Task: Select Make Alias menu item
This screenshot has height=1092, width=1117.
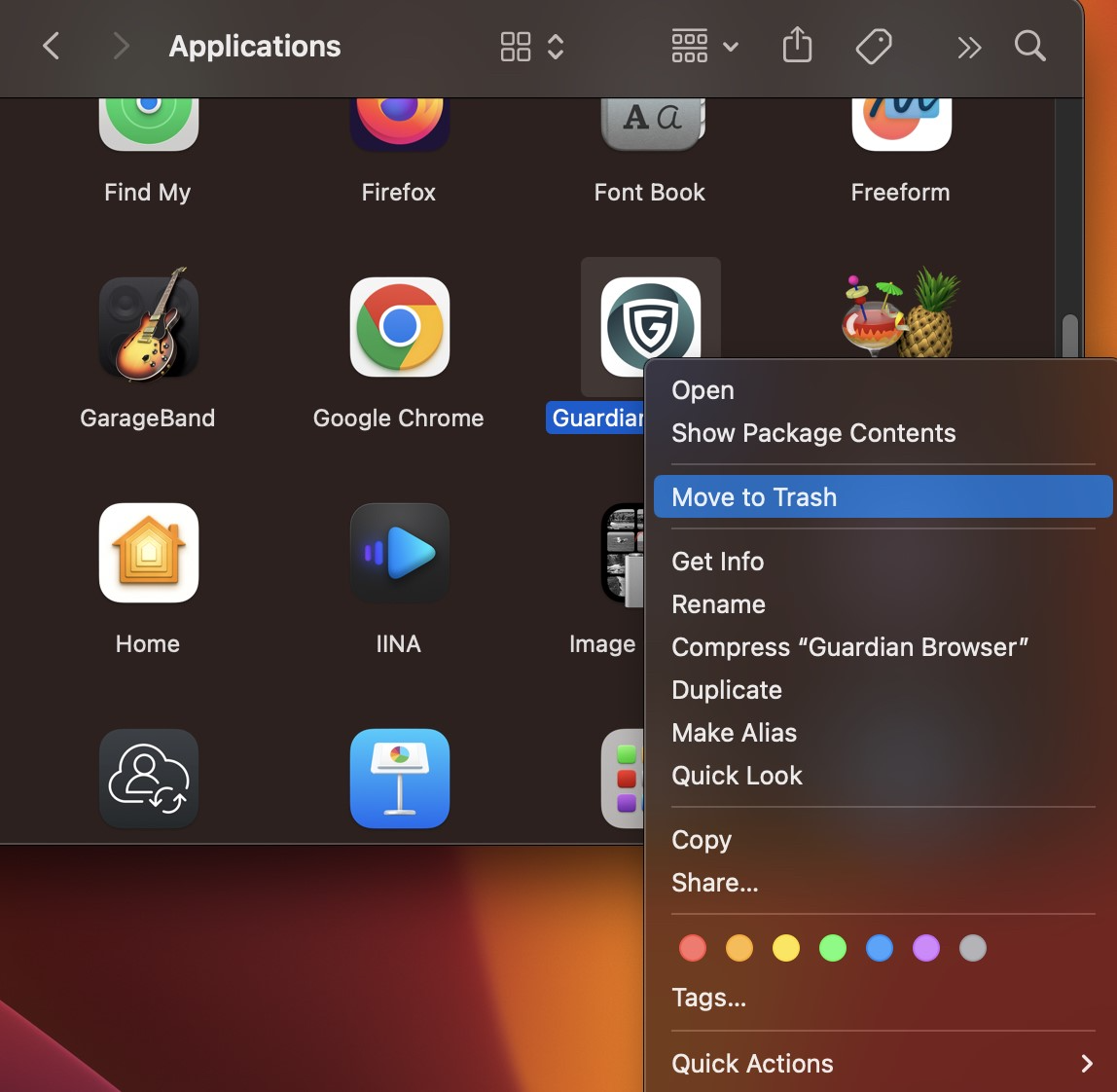Action: point(883,732)
